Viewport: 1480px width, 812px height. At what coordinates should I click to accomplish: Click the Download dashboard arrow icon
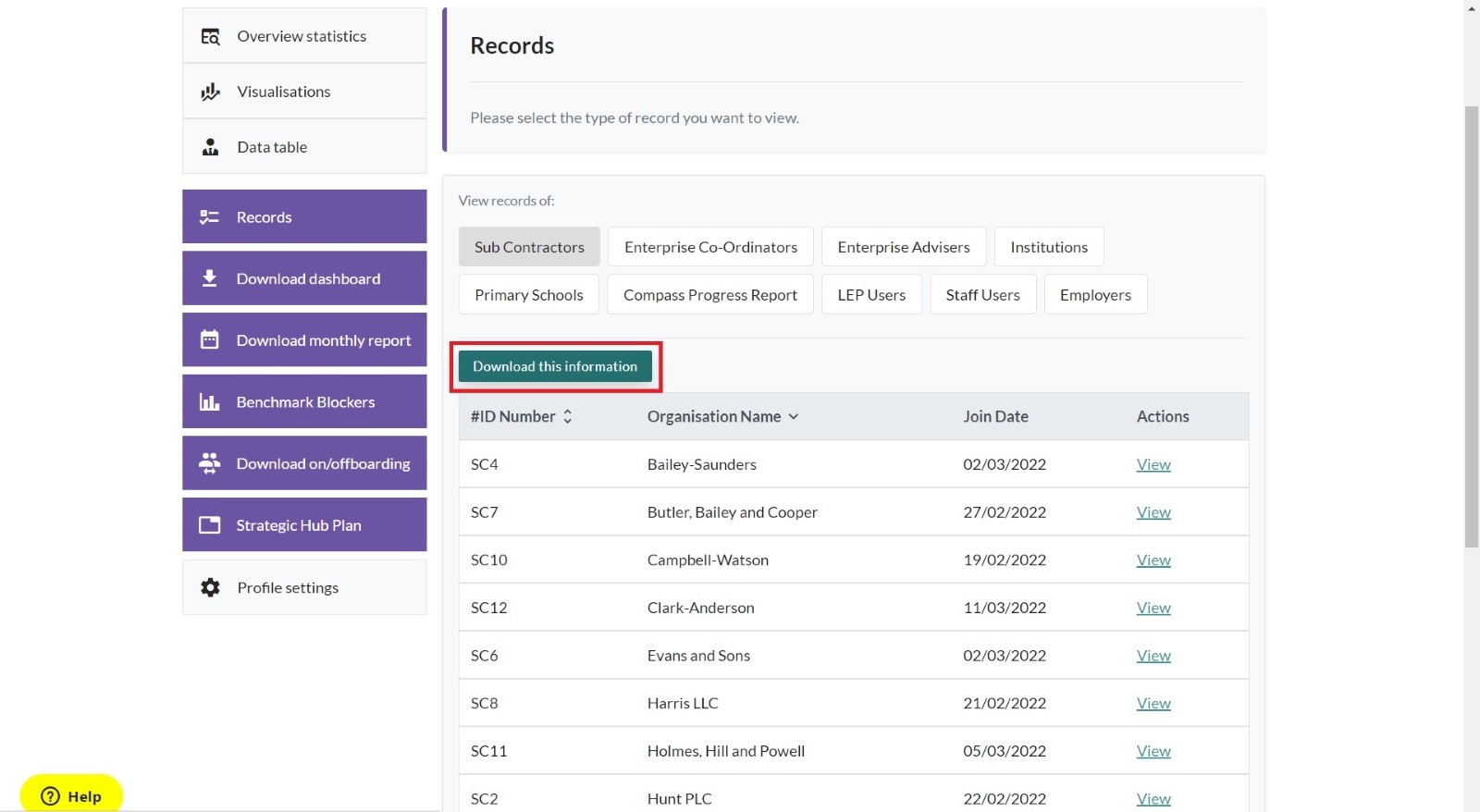click(210, 278)
